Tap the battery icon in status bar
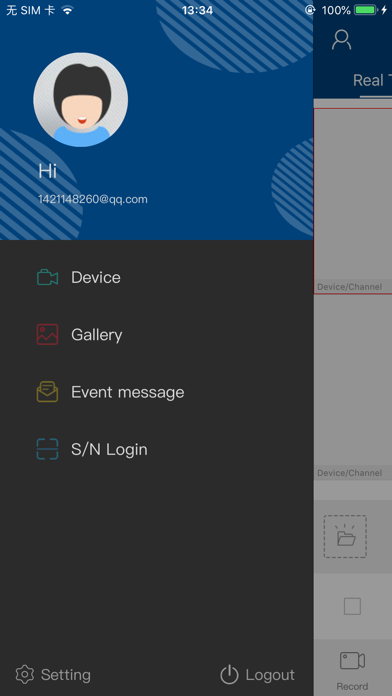The width and height of the screenshot is (392, 696). click(366, 10)
